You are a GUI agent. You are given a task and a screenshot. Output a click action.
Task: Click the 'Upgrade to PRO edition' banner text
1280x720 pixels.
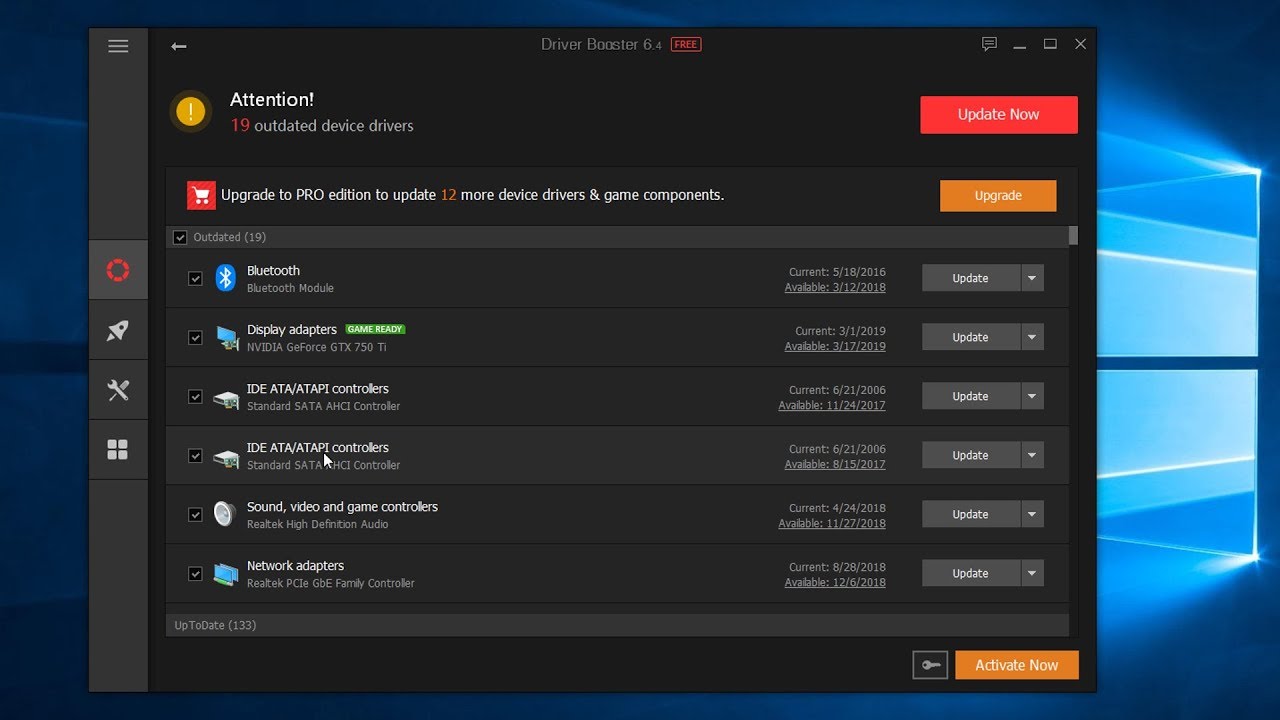[x=472, y=195]
